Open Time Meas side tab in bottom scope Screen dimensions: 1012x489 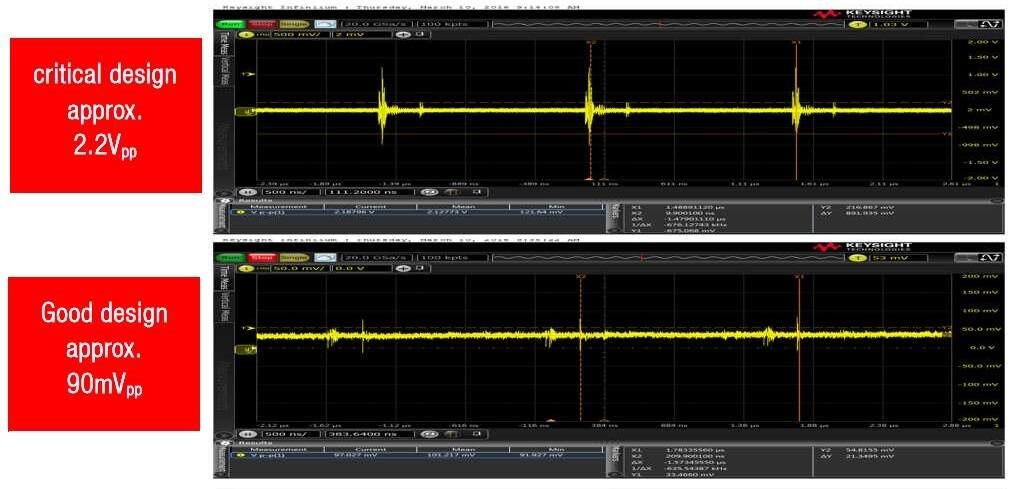coord(225,279)
